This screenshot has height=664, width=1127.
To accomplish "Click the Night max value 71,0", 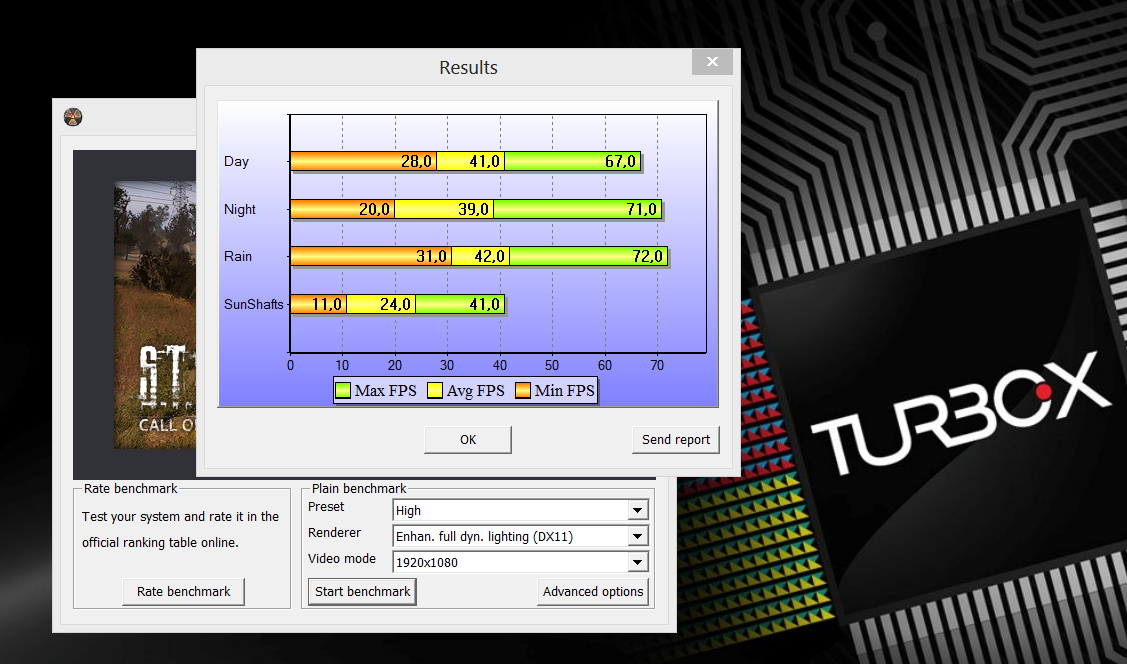I will [x=641, y=209].
